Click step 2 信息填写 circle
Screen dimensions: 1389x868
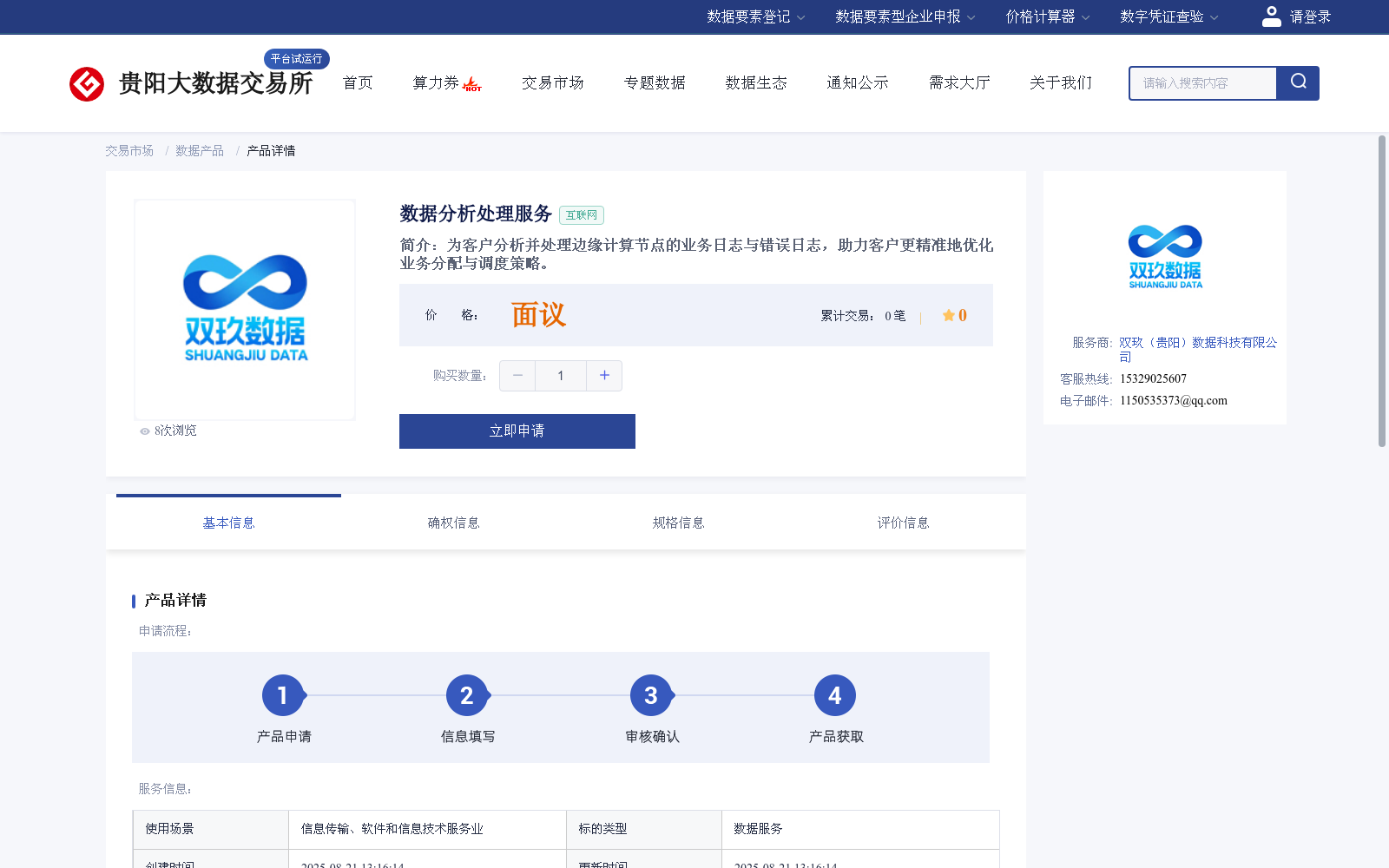(x=467, y=695)
